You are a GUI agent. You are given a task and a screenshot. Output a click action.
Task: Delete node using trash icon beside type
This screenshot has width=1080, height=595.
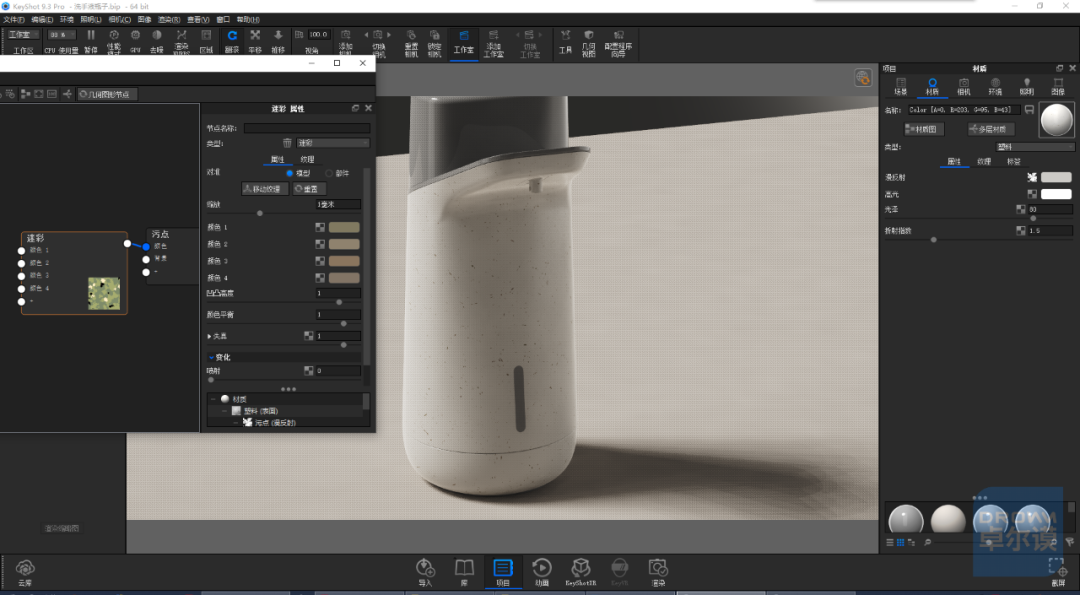(287, 143)
